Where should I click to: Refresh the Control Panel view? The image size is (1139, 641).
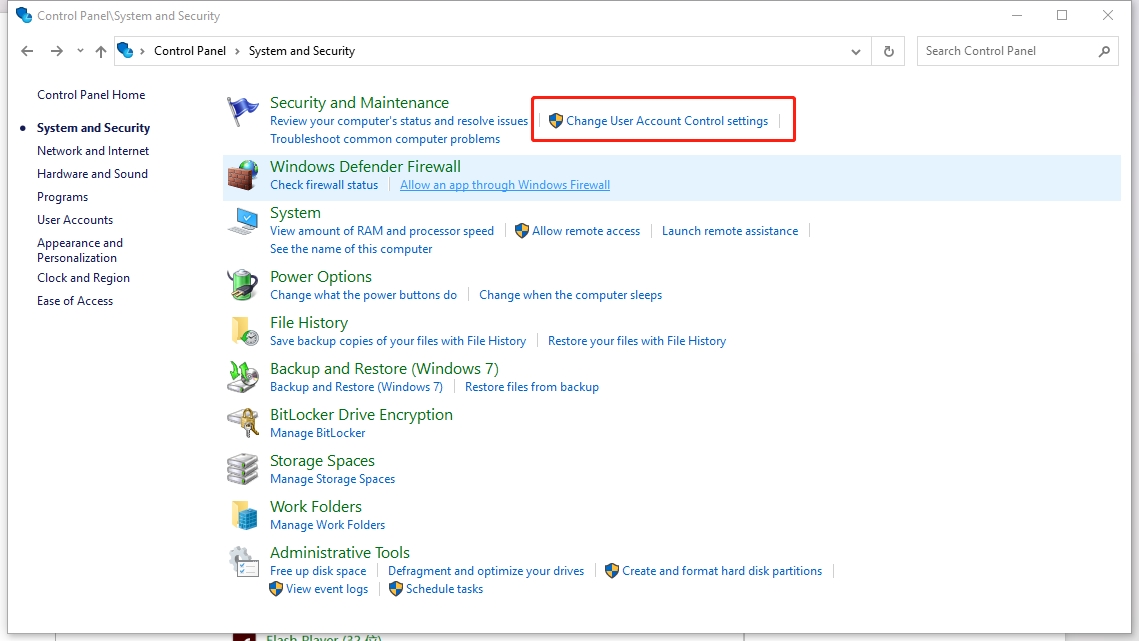coord(888,51)
